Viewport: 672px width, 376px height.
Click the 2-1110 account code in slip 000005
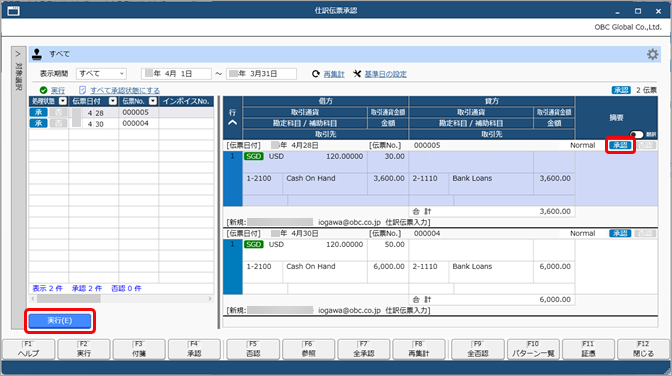coord(425,178)
